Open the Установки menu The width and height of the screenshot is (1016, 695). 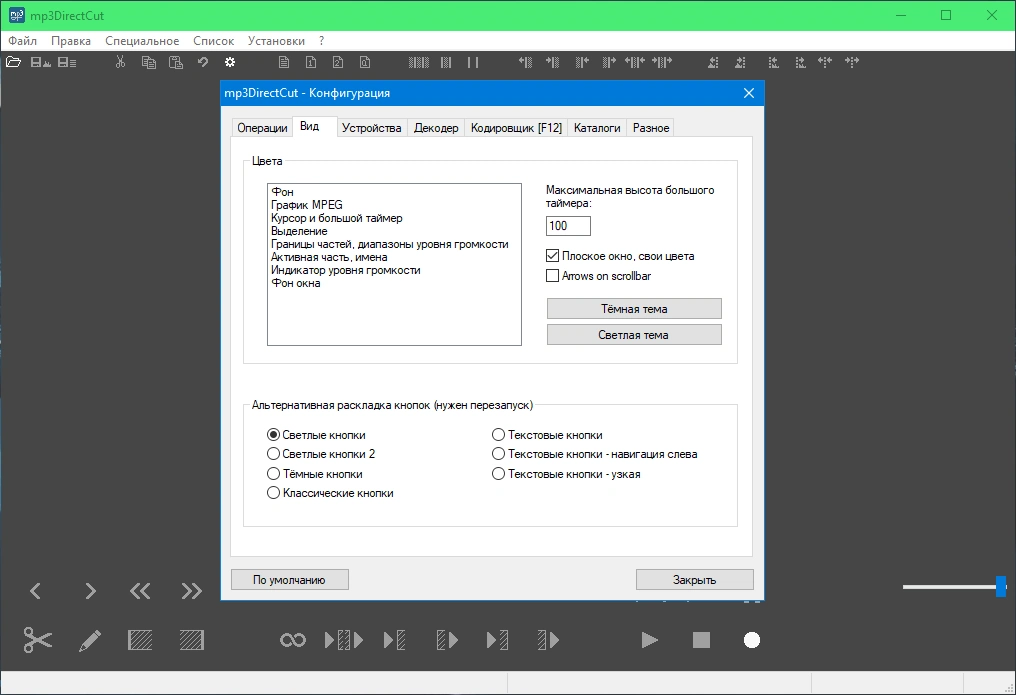(276, 41)
